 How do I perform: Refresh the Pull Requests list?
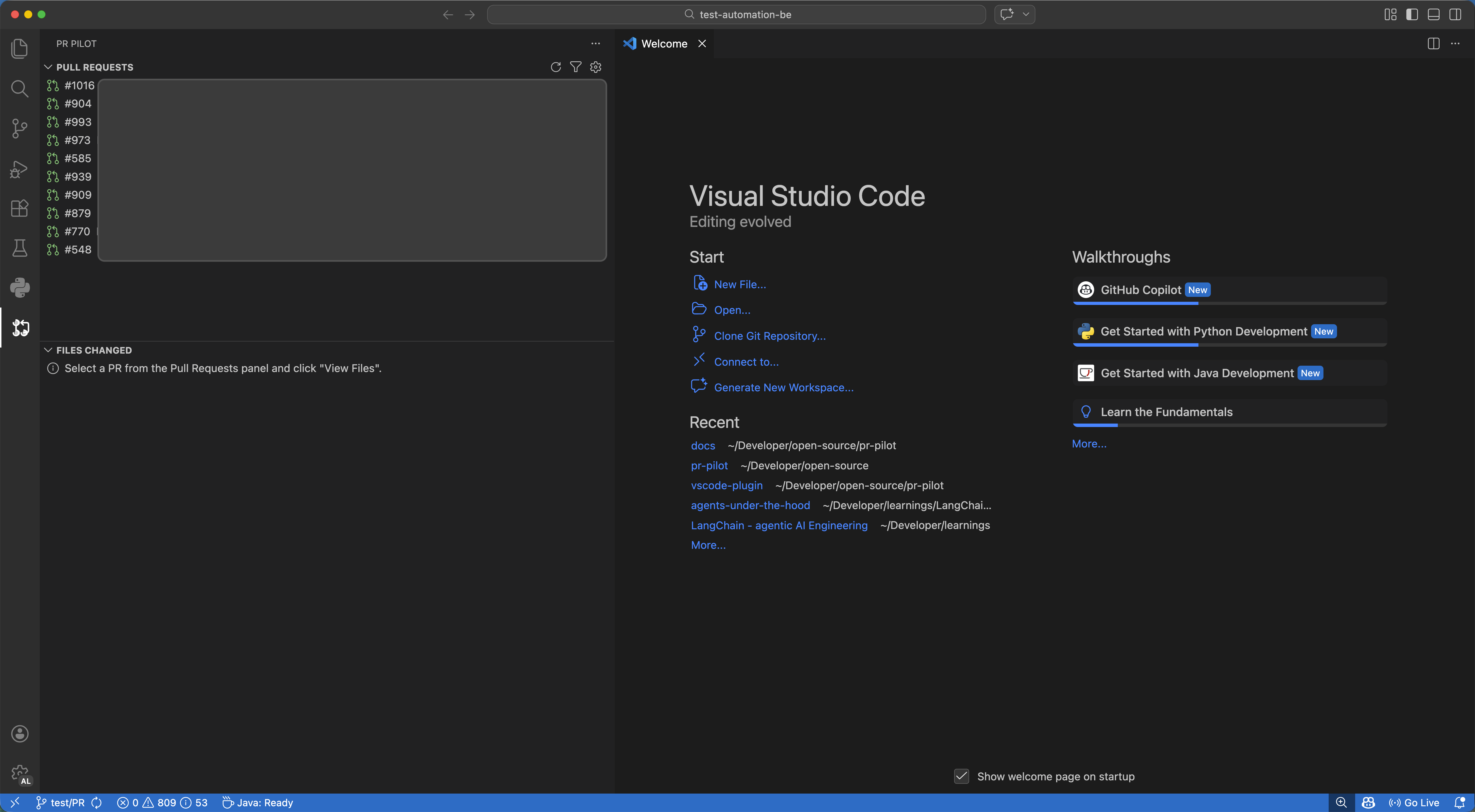pyautogui.click(x=555, y=67)
